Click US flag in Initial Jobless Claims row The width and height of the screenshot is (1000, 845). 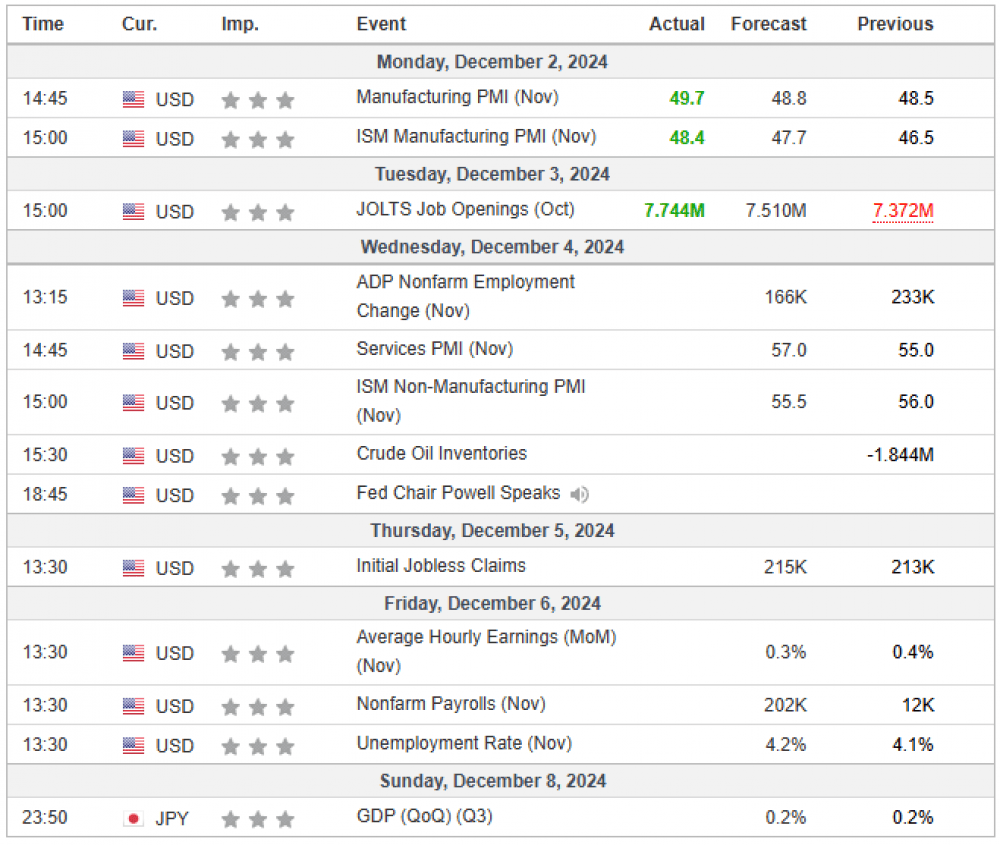133,568
